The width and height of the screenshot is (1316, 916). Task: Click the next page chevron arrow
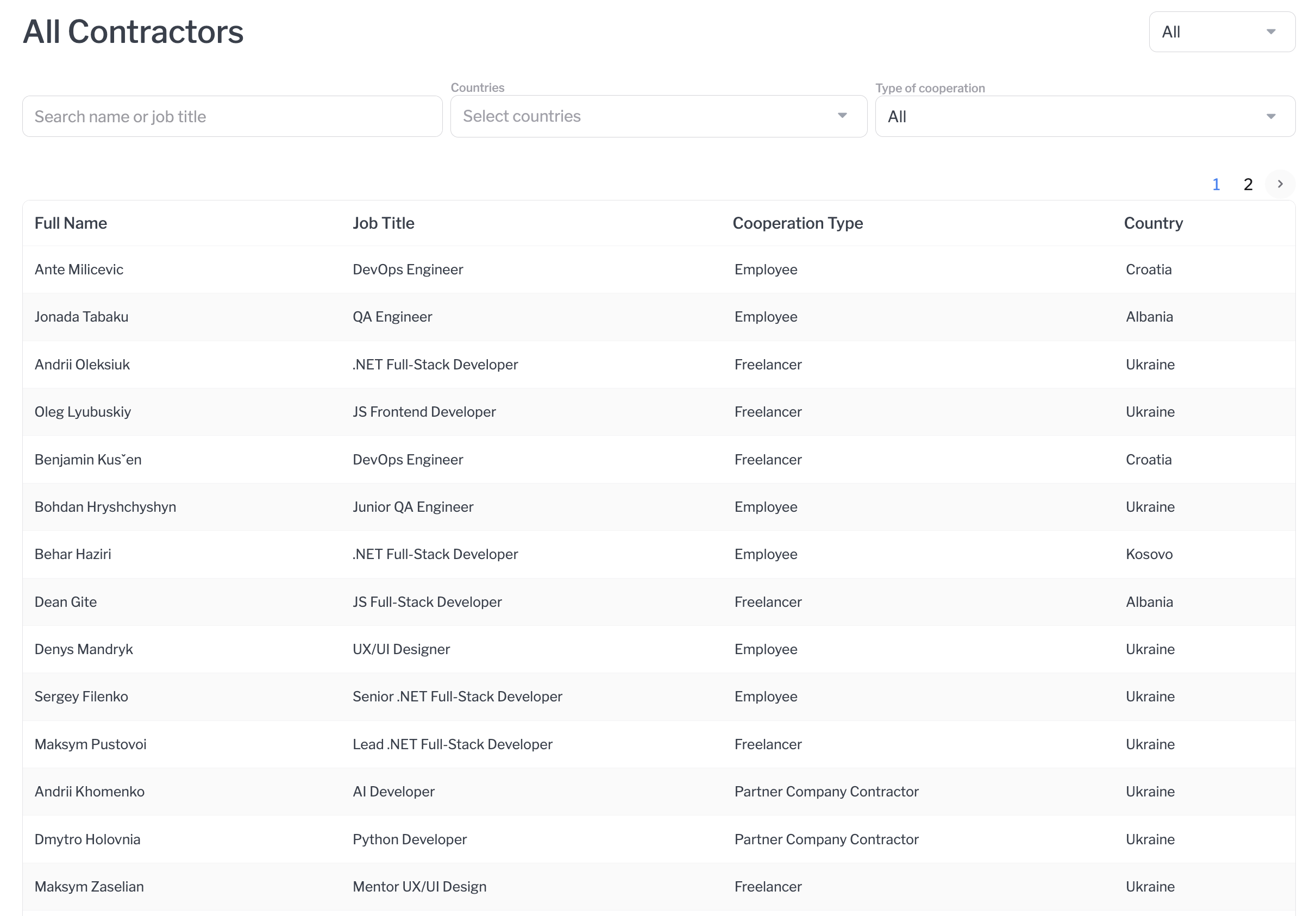[1280, 184]
